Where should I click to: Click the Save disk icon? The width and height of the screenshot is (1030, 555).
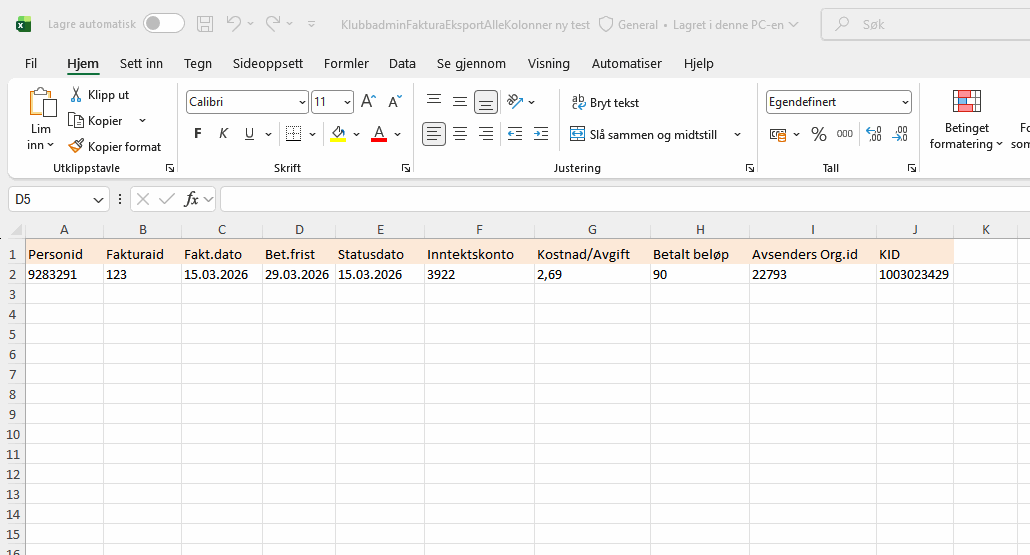click(x=205, y=24)
